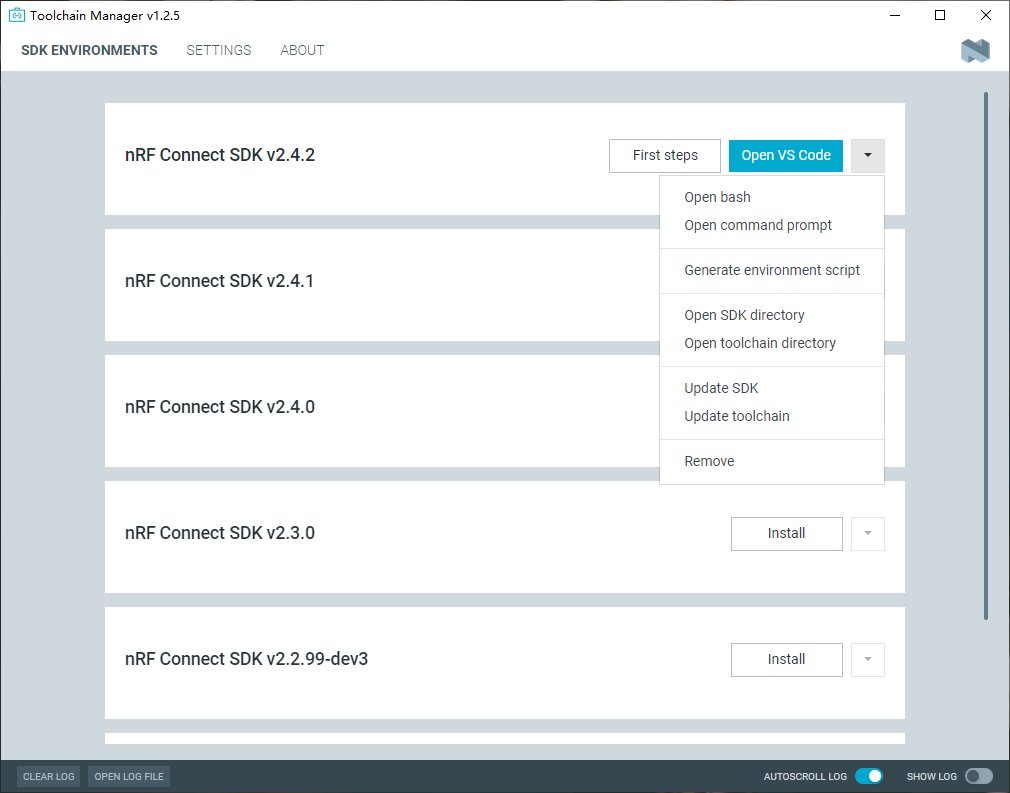1010x793 pixels.
Task: Choose Open command prompt menu entry
Action: (x=772, y=225)
